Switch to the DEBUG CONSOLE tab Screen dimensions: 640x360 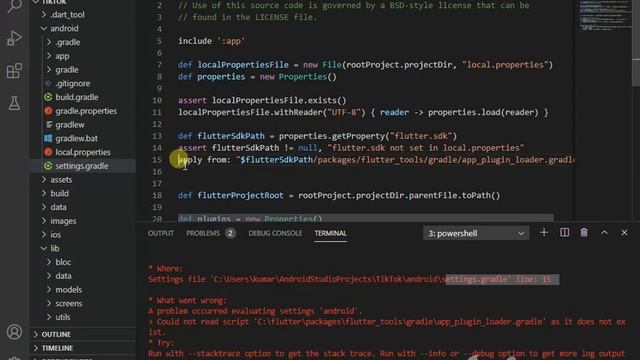(275, 233)
